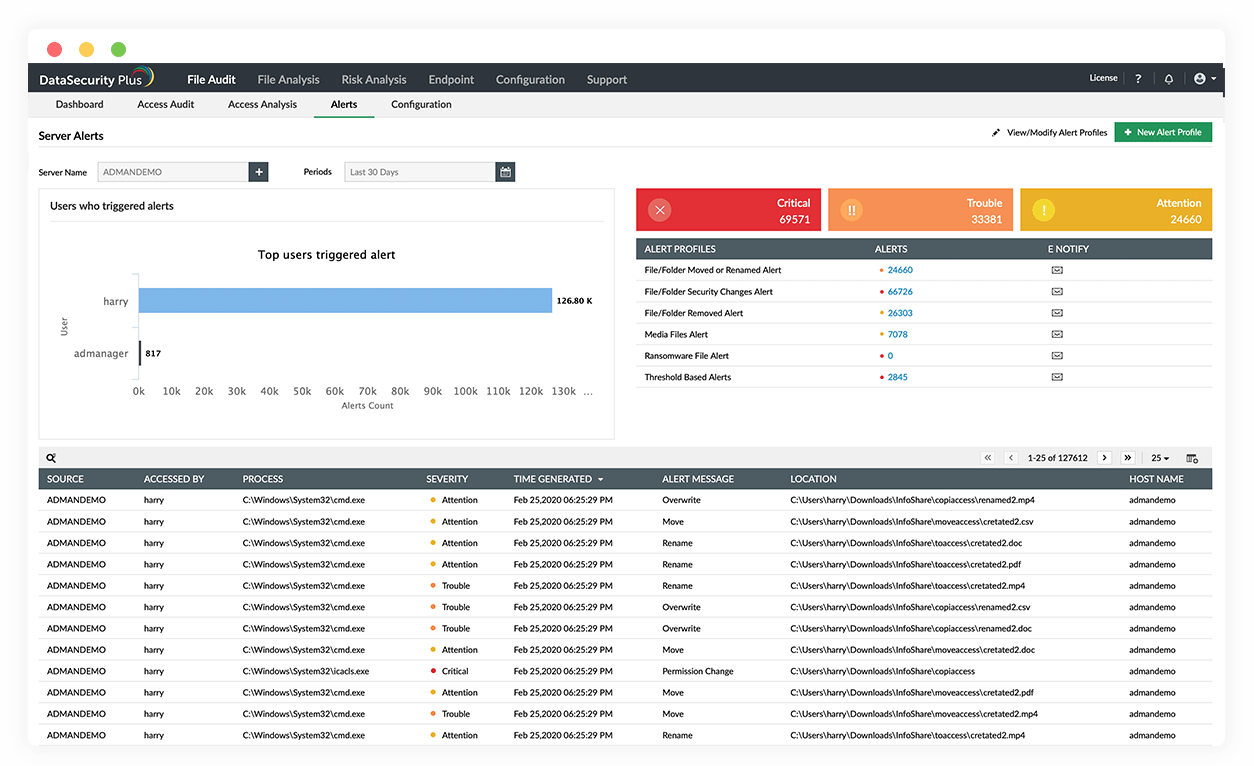Viewport: 1254px width, 766px height.
Task: Open the Periods calendar picker icon
Action: point(506,172)
